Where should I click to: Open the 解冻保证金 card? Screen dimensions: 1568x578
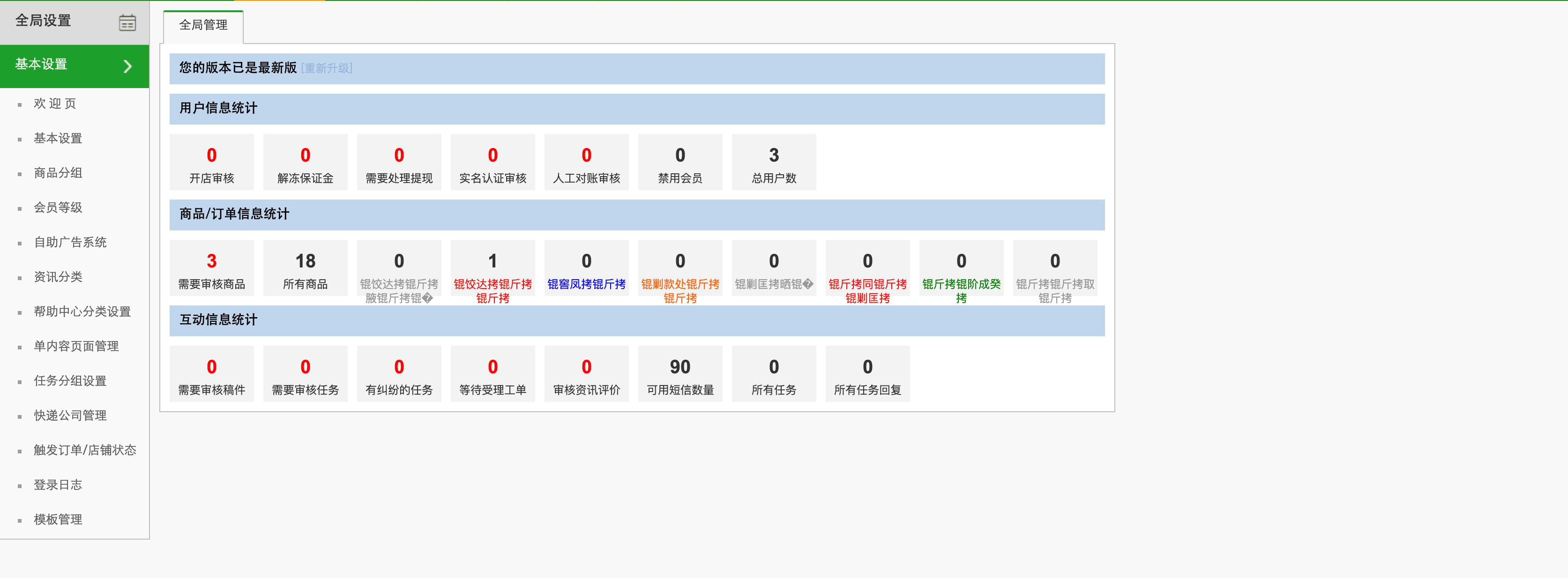click(306, 163)
